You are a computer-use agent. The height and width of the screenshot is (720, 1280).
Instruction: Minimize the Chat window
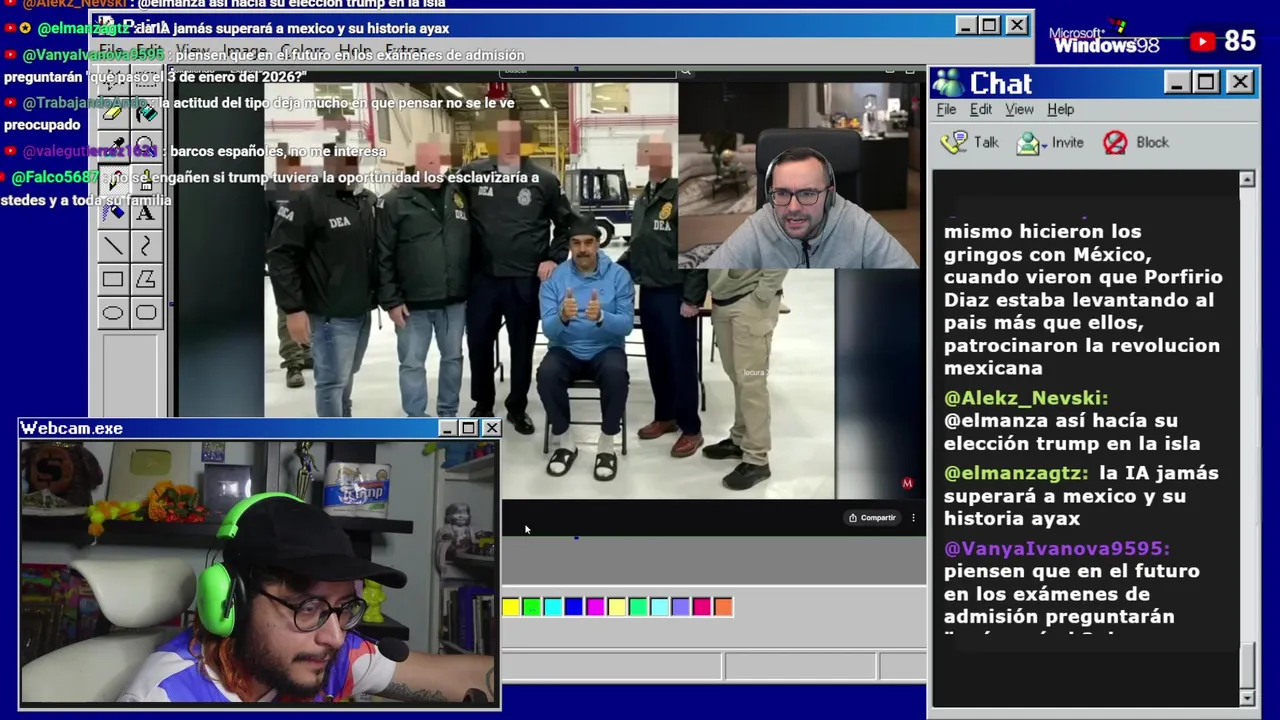tap(1177, 82)
